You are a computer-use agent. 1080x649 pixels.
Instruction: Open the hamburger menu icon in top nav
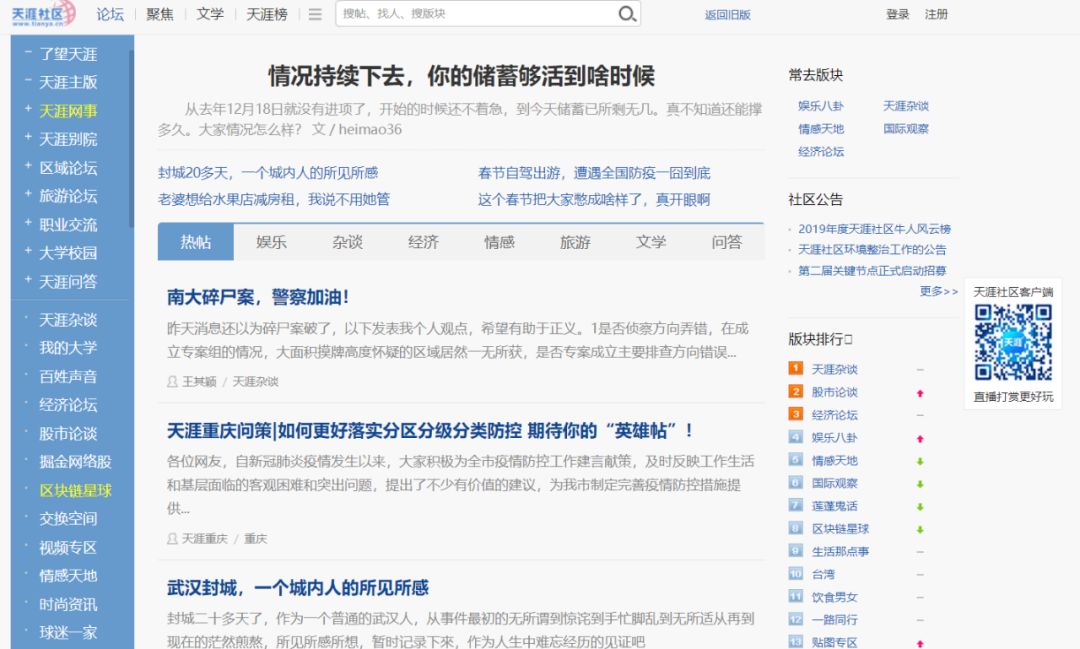pyautogui.click(x=315, y=14)
